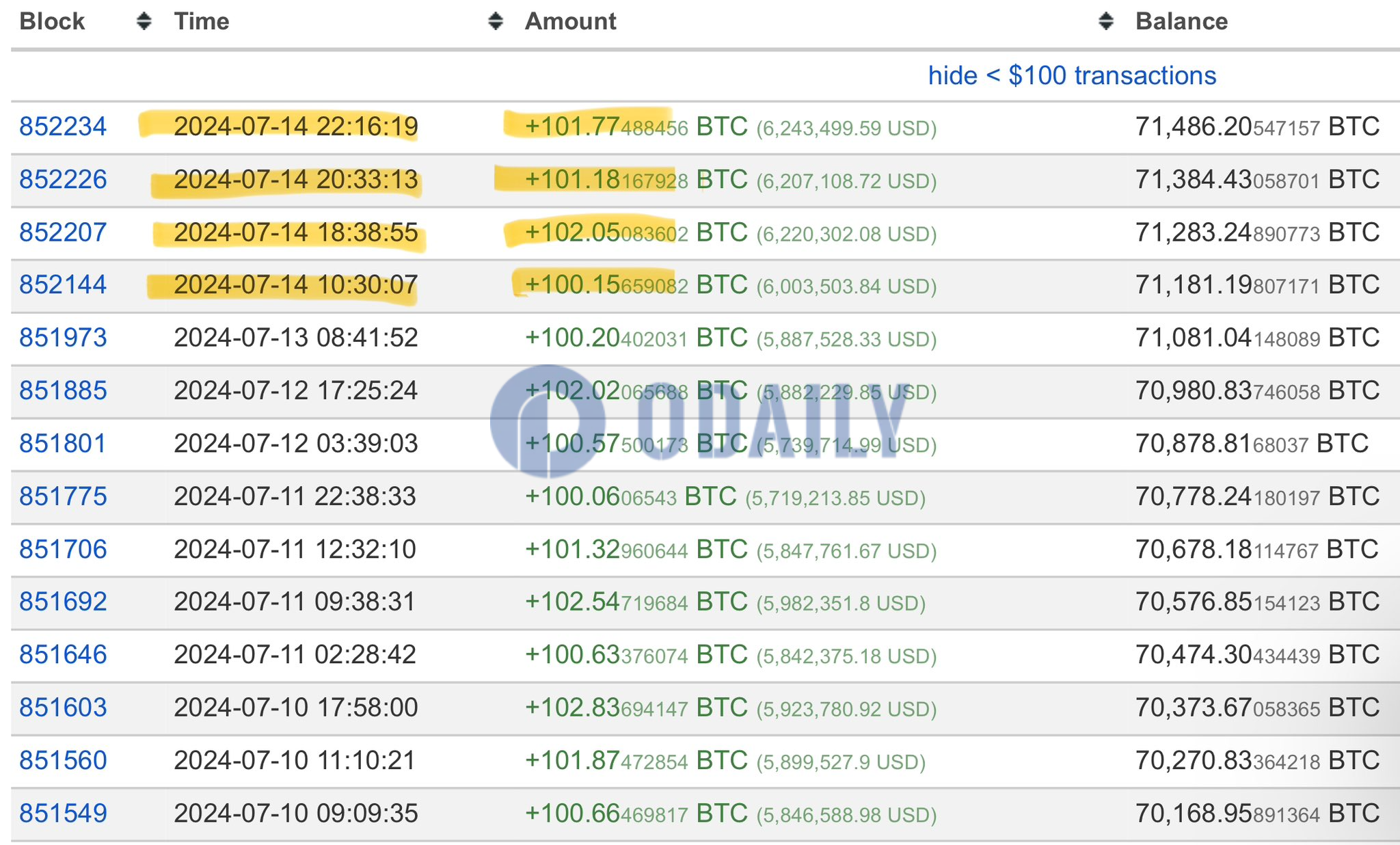Click balance 70,980.83746058 BTC
Viewport: 1400px width, 845px height.
tap(1258, 390)
